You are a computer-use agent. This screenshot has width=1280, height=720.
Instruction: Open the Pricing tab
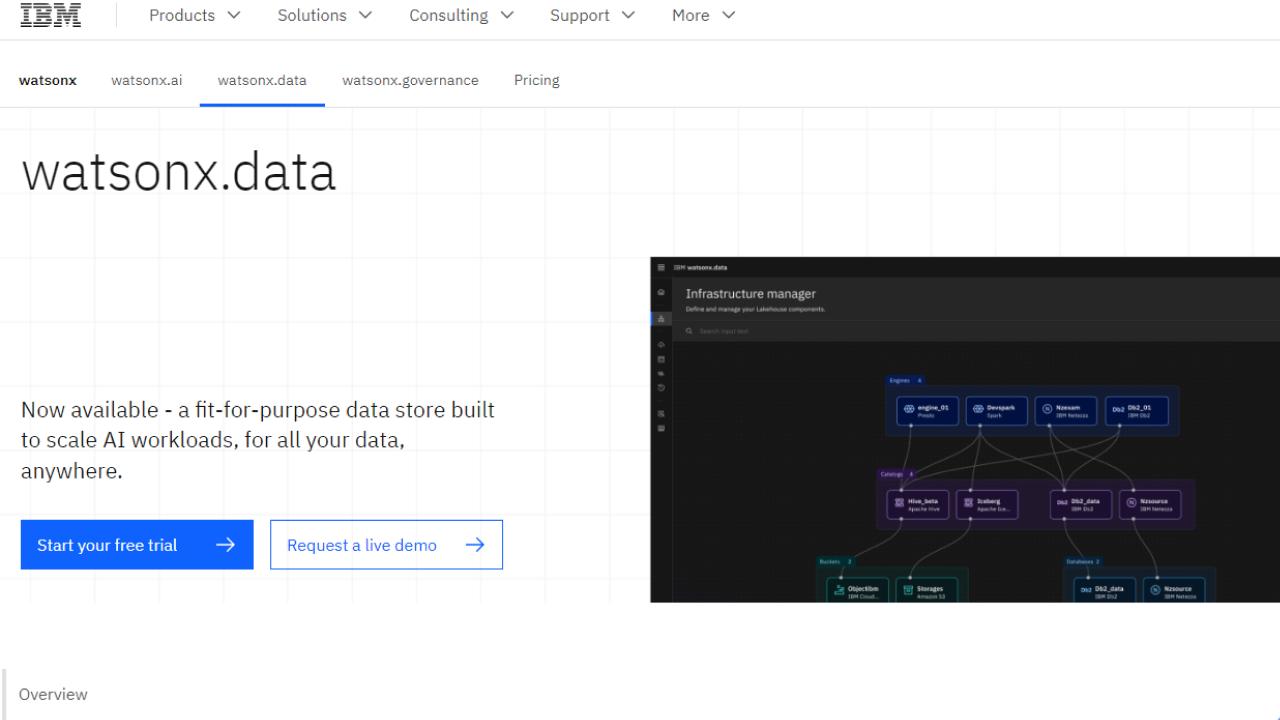(x=536, y=80)
